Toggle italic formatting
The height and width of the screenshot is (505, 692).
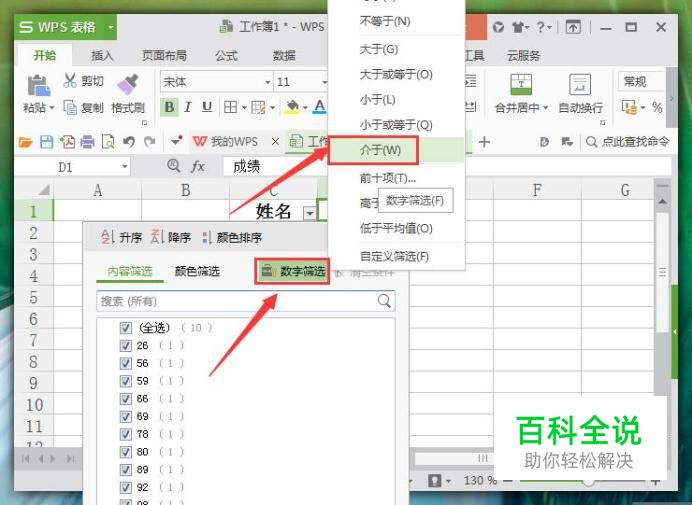(188, 107)
